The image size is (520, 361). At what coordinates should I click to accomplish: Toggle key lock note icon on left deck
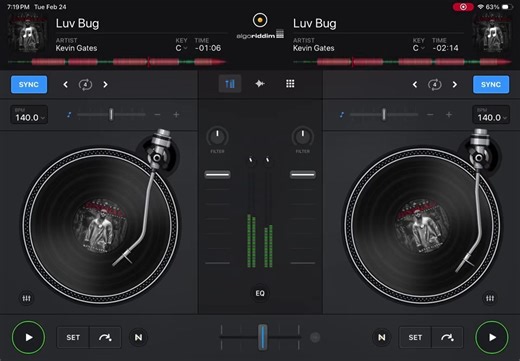(x=69, y=115)
